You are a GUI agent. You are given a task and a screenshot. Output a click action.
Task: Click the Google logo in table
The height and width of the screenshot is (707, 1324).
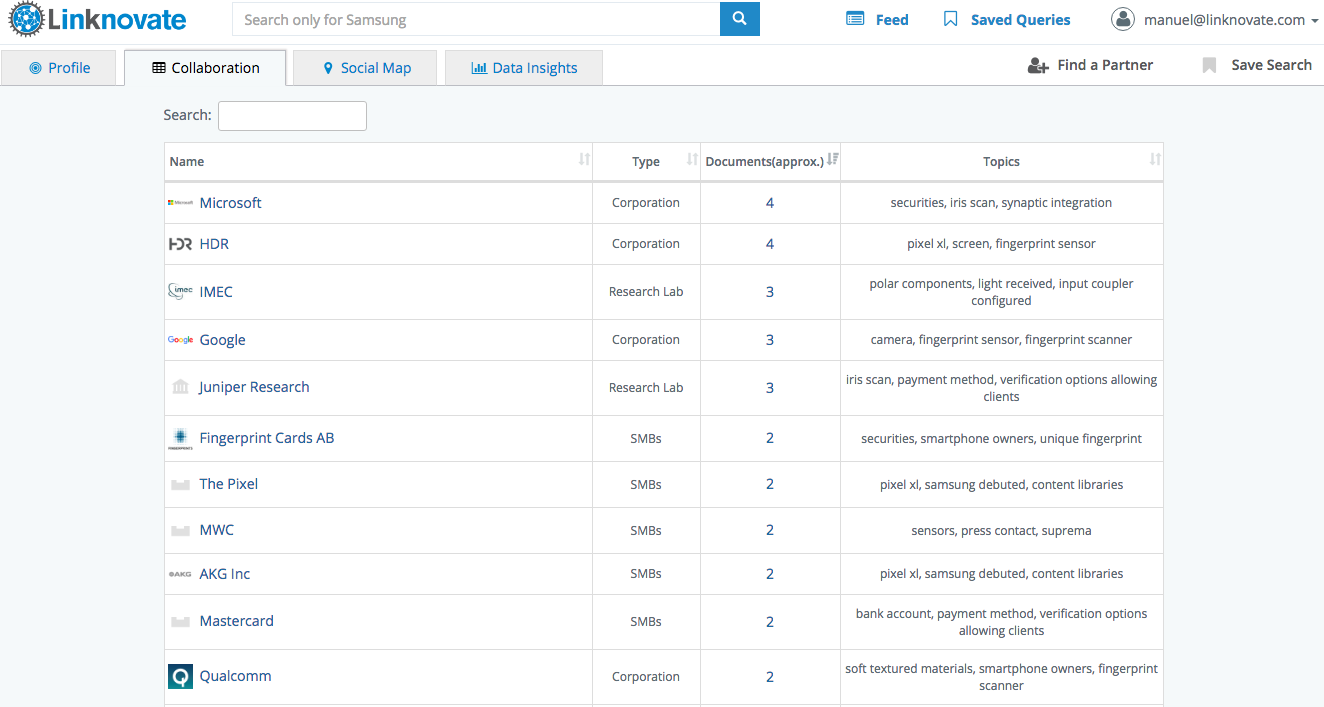[x=180, y=340]
